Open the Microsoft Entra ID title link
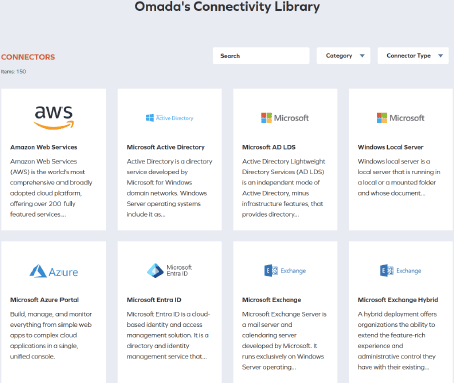This screenshot has width=454, height=383. point(154,300)
